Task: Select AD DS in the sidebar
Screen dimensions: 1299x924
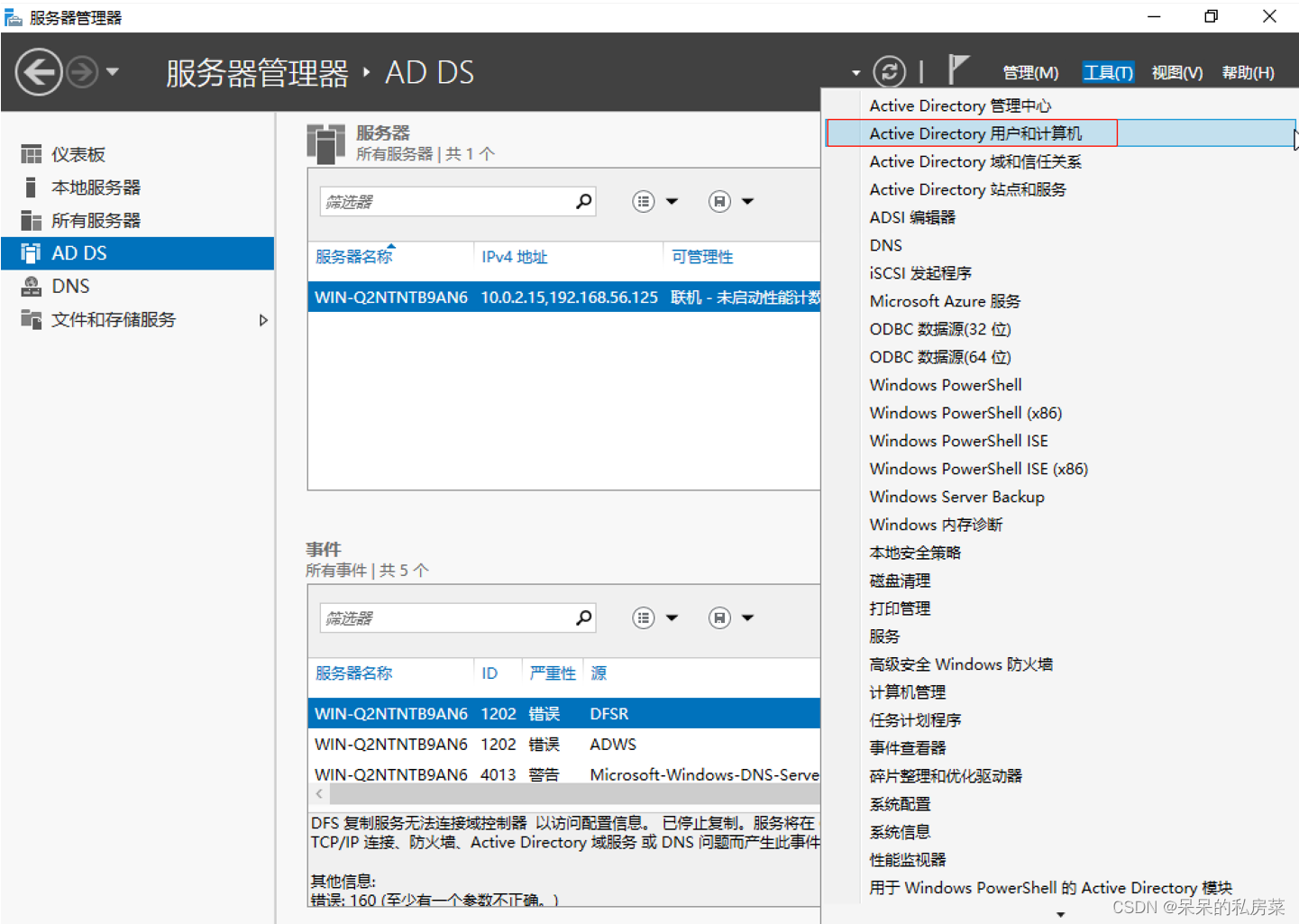Action: coord(138,253)
